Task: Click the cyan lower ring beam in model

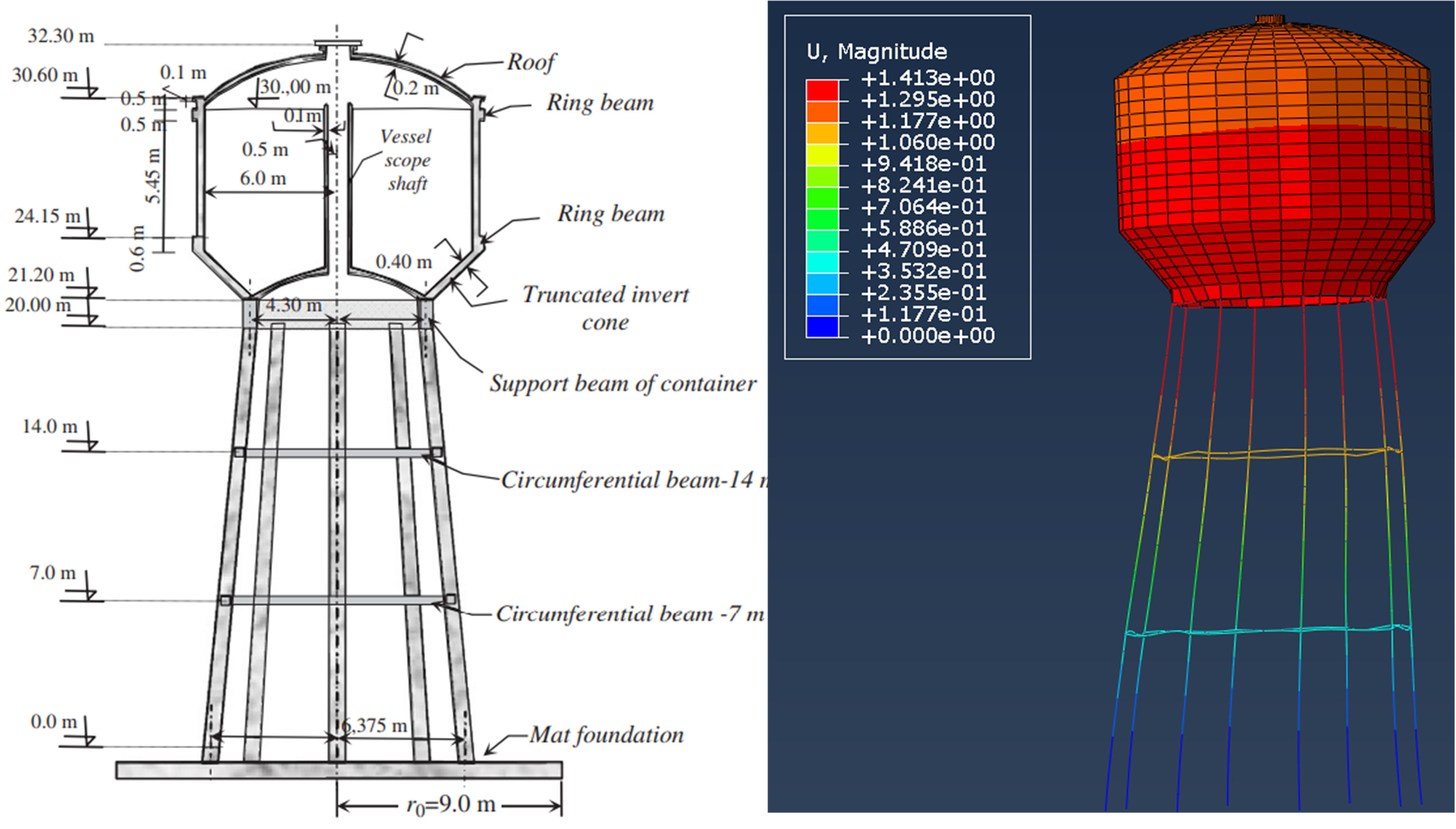Action: [x=1269, y=631]
